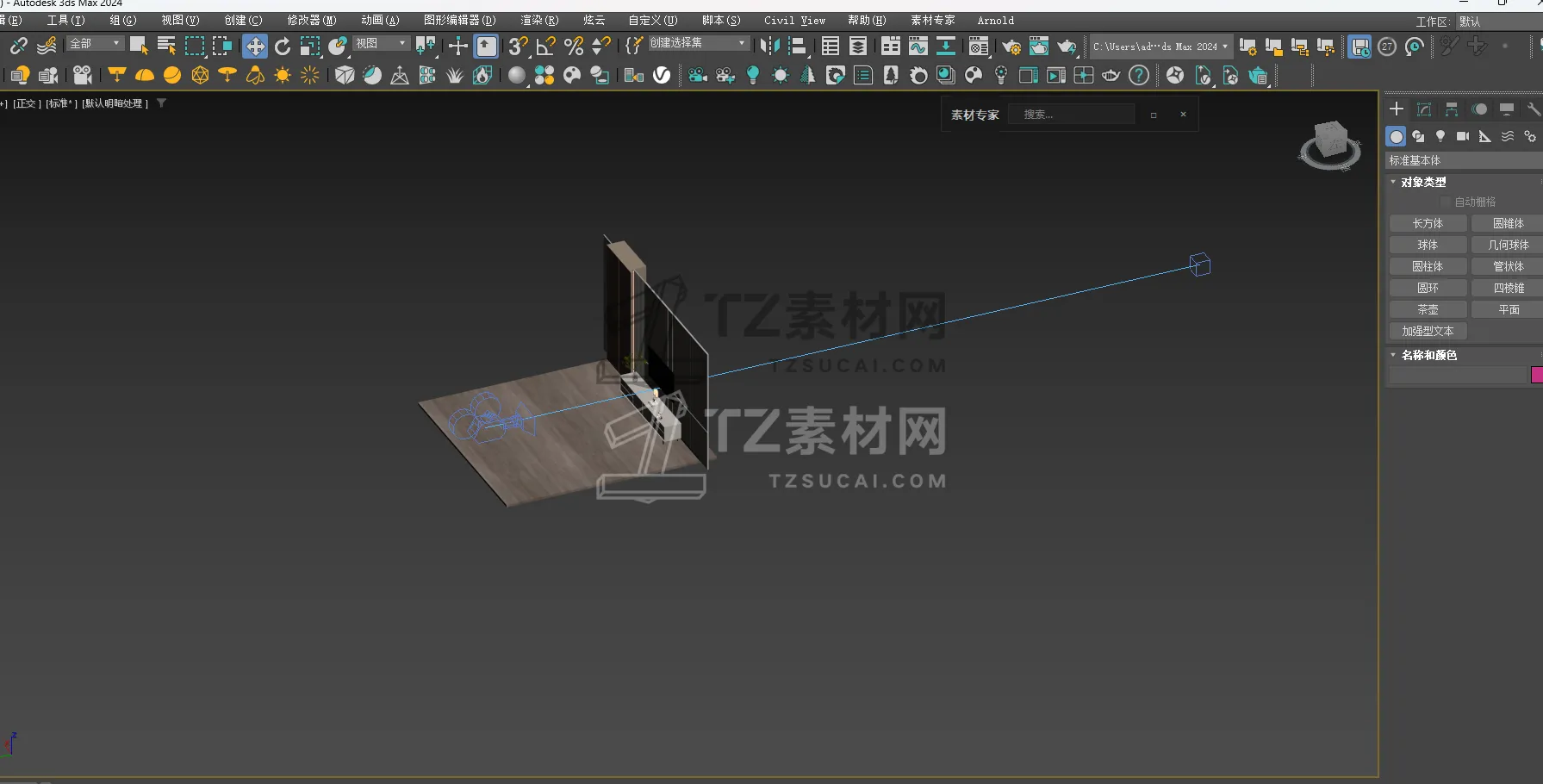Image resolution: width=1543 pixels, height=784 pixels.
Task: Click the 茶壶 button
Action: (x=1428, y=309)
